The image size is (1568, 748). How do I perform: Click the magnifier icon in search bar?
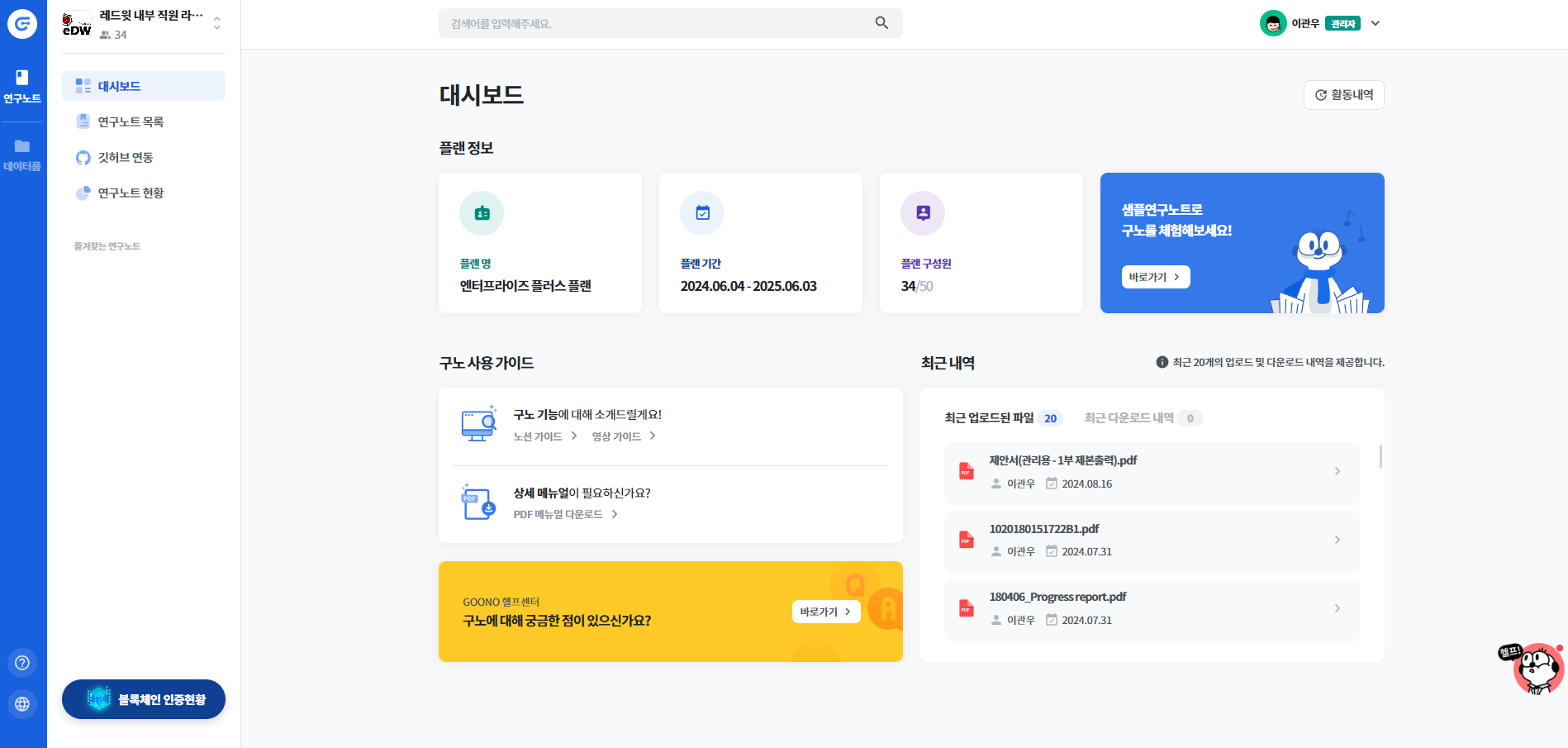click(x=881, y=22)
